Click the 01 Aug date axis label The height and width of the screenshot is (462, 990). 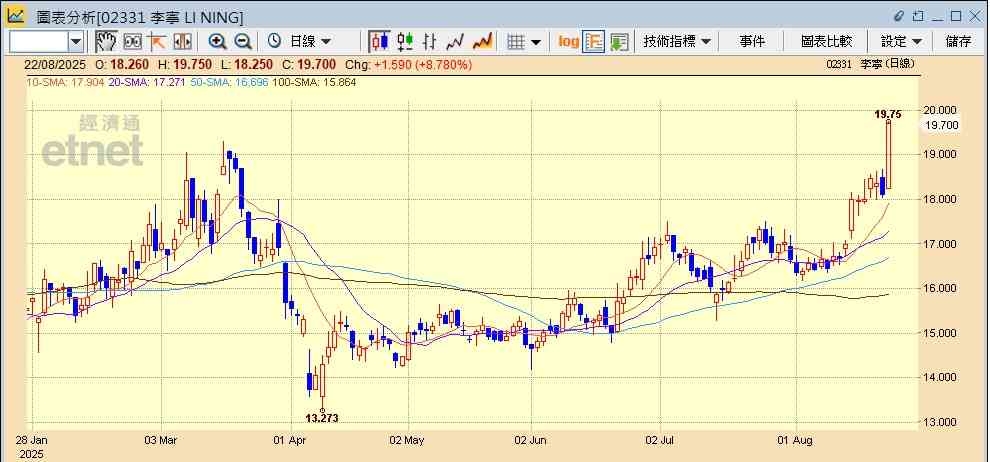click(x=797, y=439)
